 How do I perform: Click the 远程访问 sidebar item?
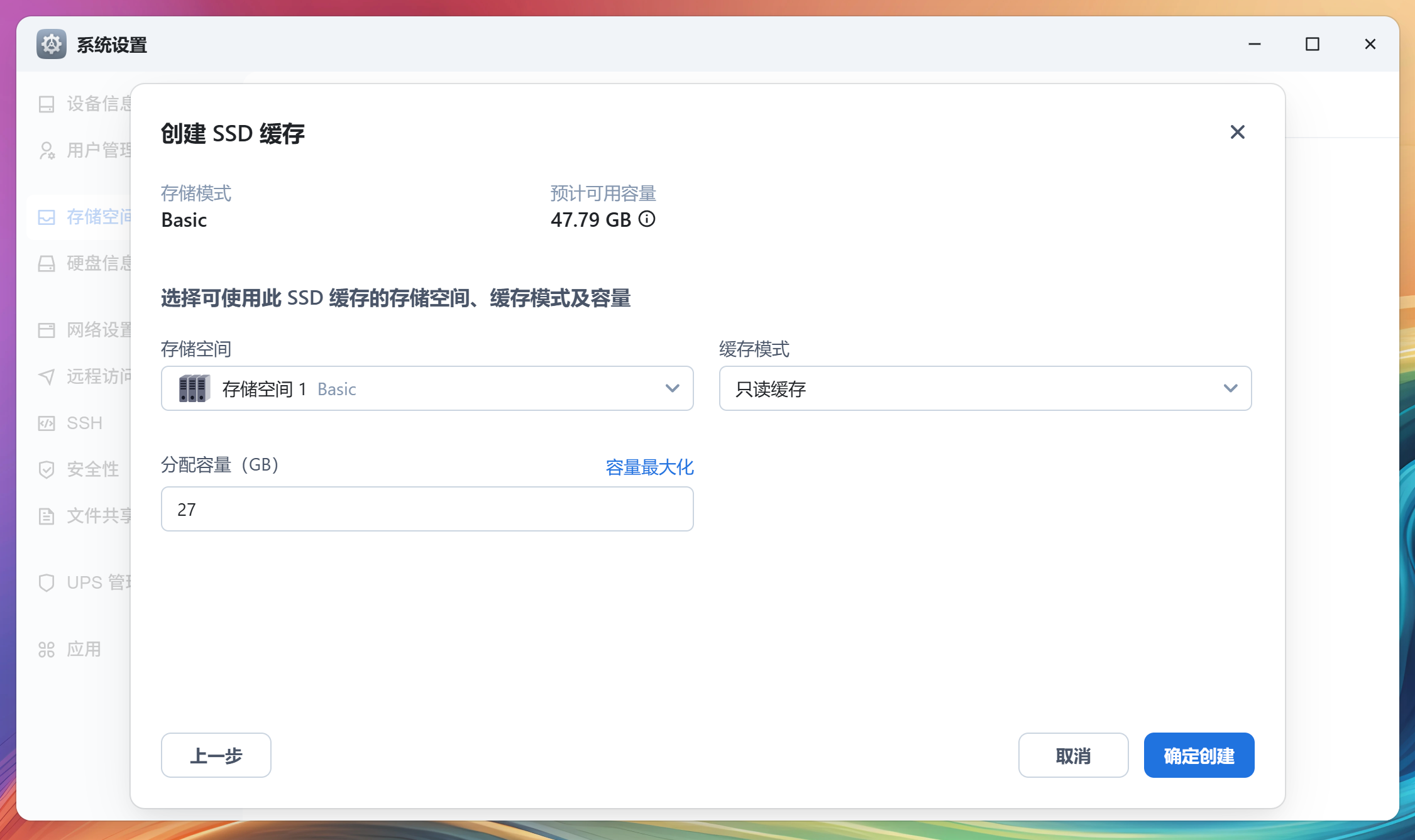click(47, 376)
